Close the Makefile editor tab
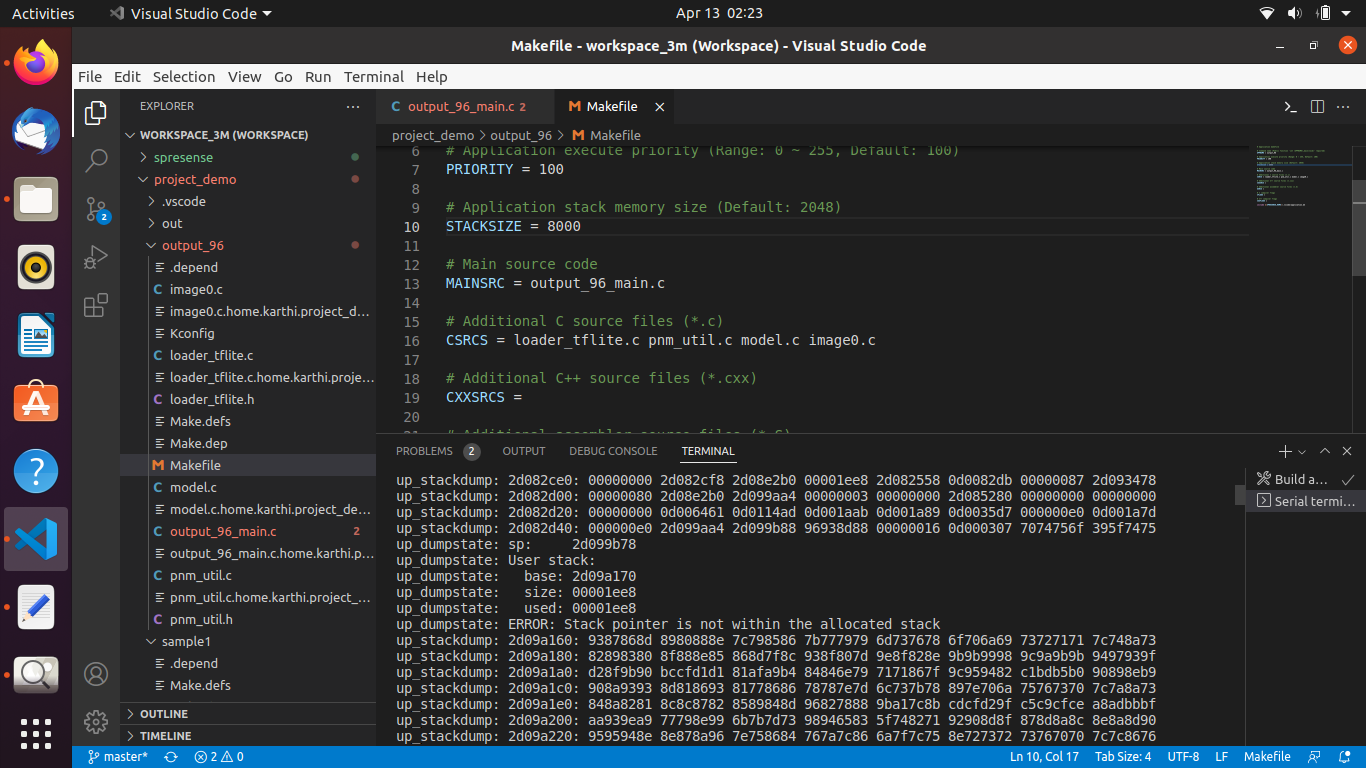 click(x=659, y=106)
